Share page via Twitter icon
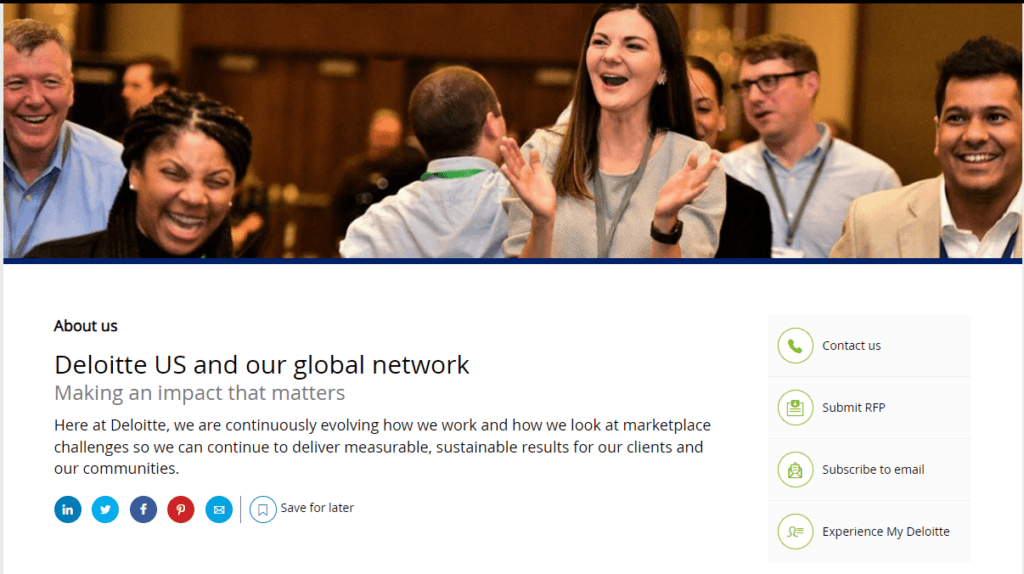1024x574 pixels. [105, 509]
